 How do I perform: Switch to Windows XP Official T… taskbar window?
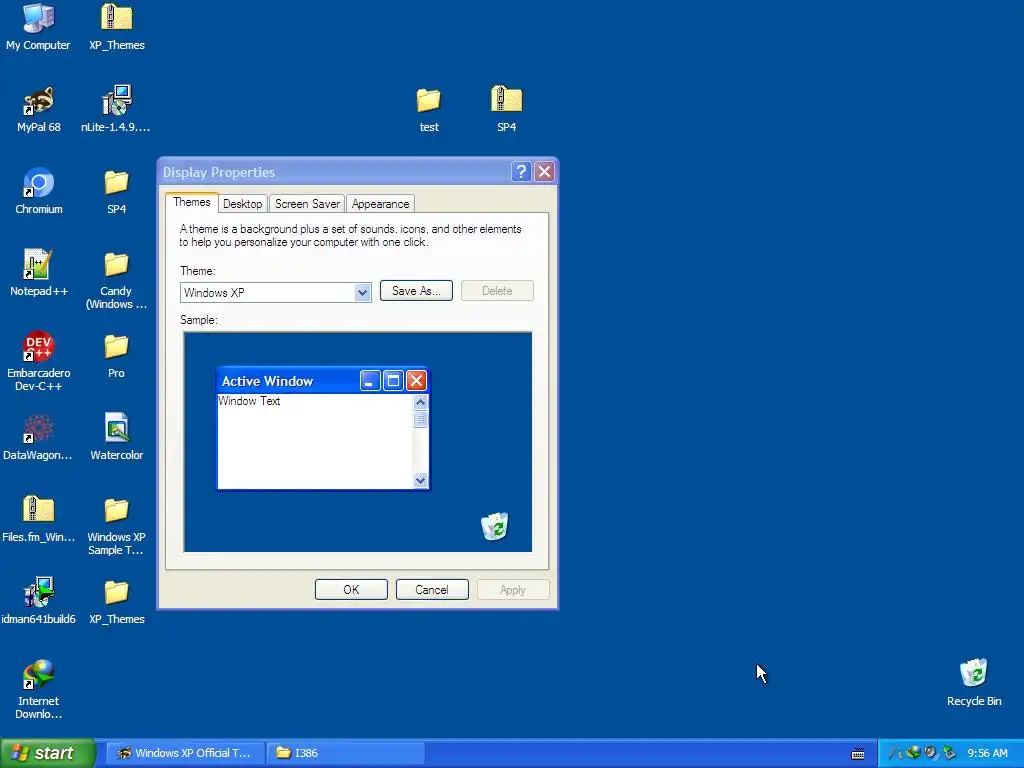(185, 753)
